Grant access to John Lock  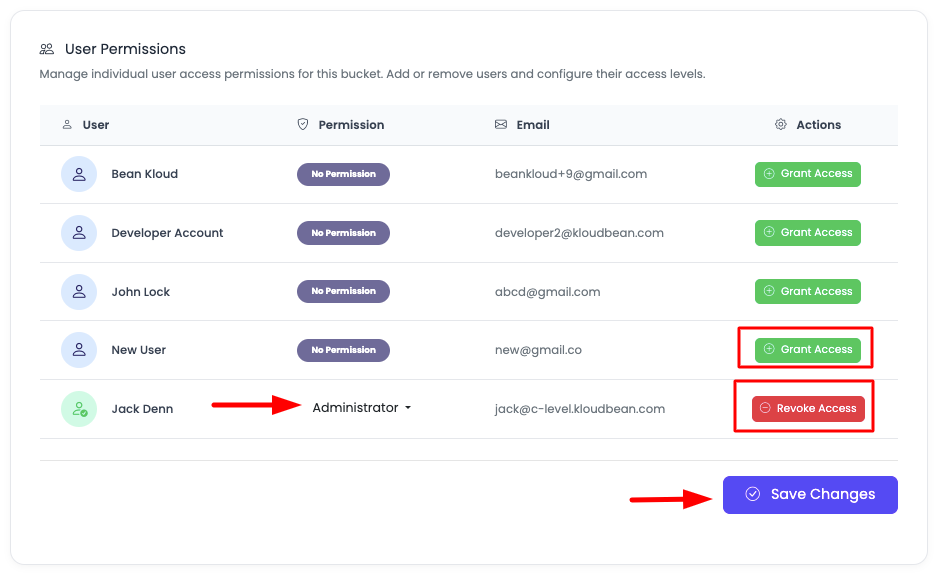(x=807, y=292)
